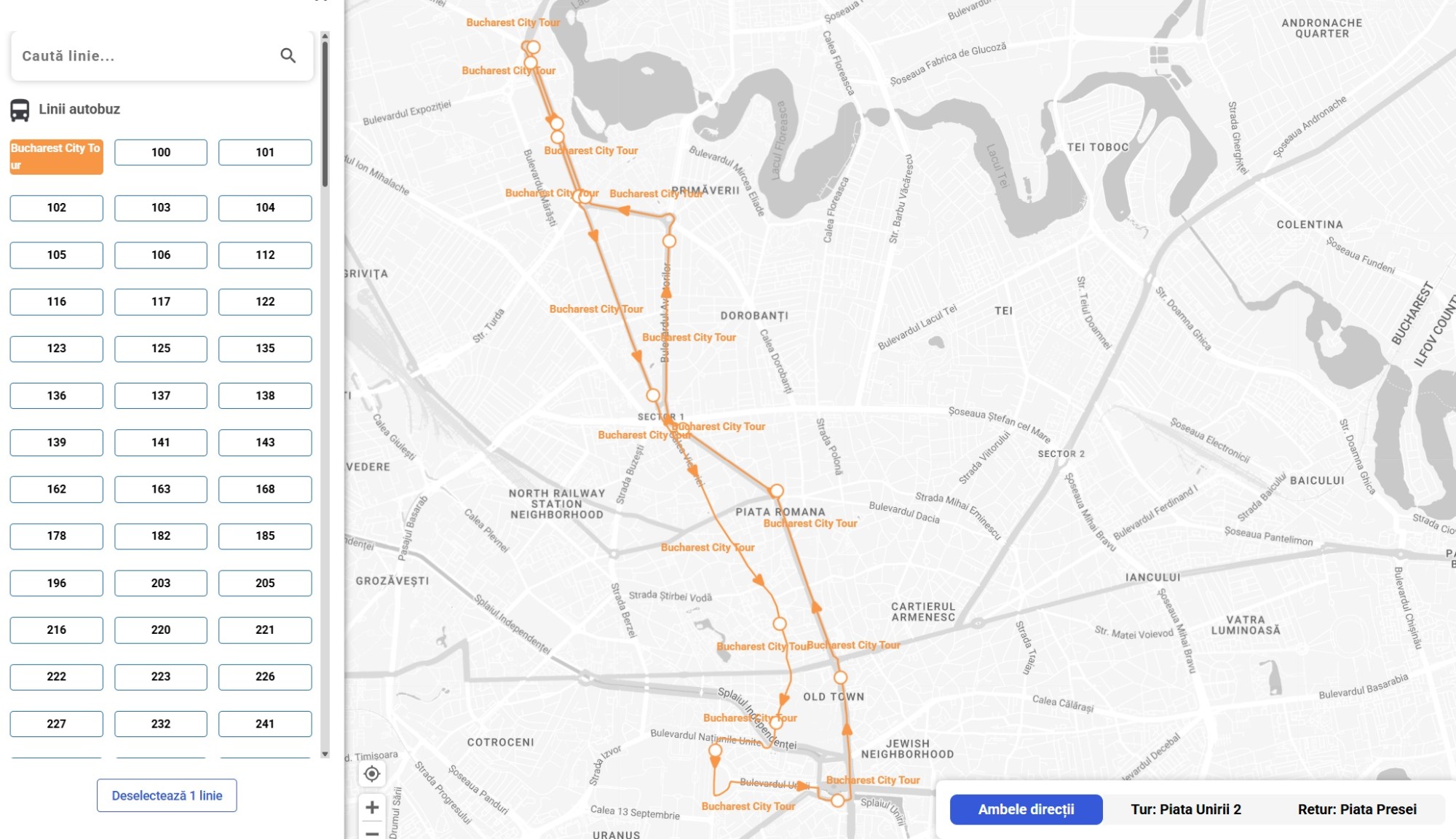The image size is (1456, 839).
Task: Click the scroll-down arrow of line list
Action: click(325, 754)
